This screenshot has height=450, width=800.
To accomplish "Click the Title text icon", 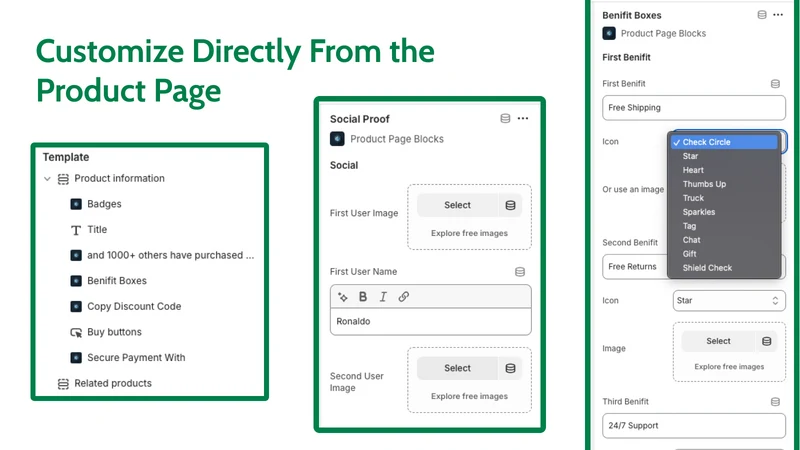I will click(76, 230).
